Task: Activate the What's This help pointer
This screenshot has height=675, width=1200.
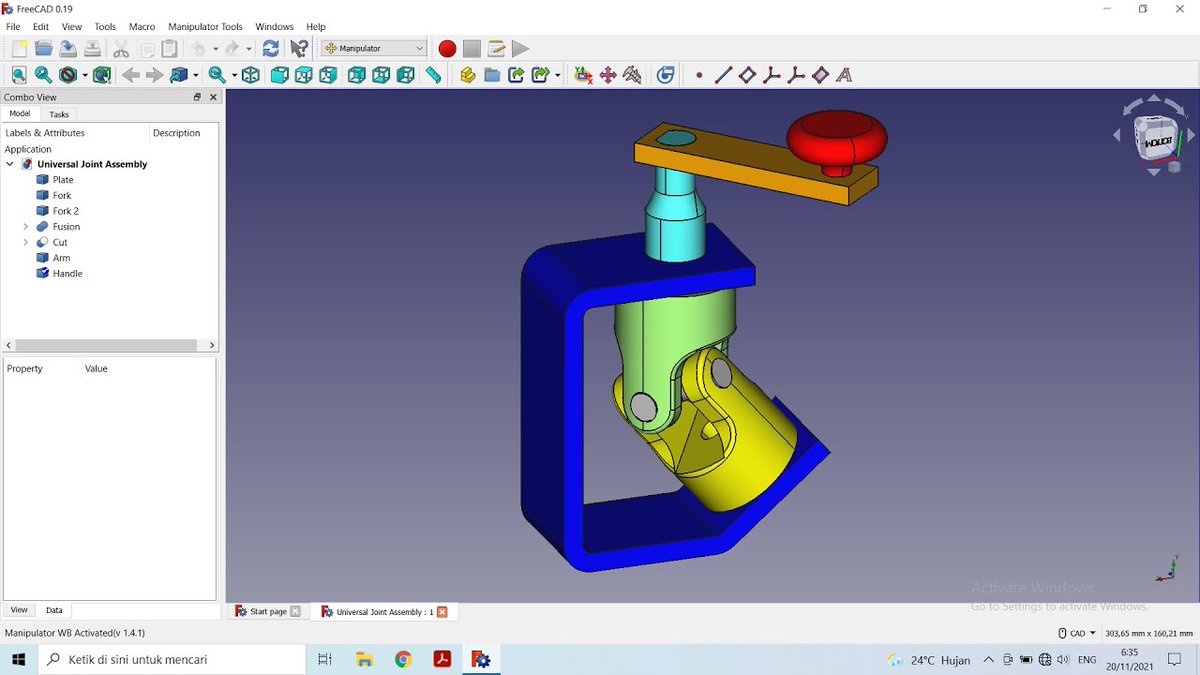Action: pos(298,48)
